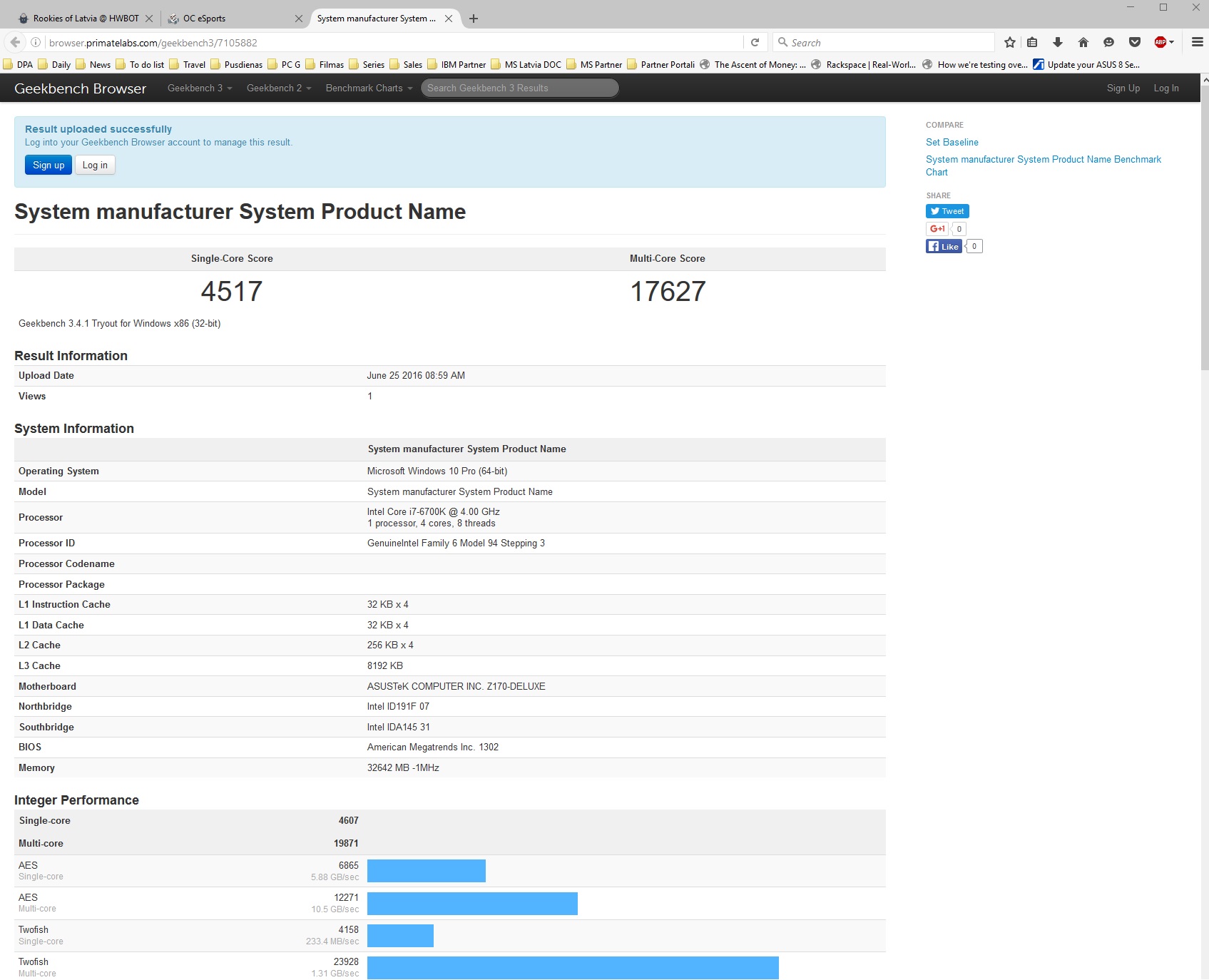
Task: Open the MS Latvia DOC bookmarks folder
Action: (x=526, y=64)
